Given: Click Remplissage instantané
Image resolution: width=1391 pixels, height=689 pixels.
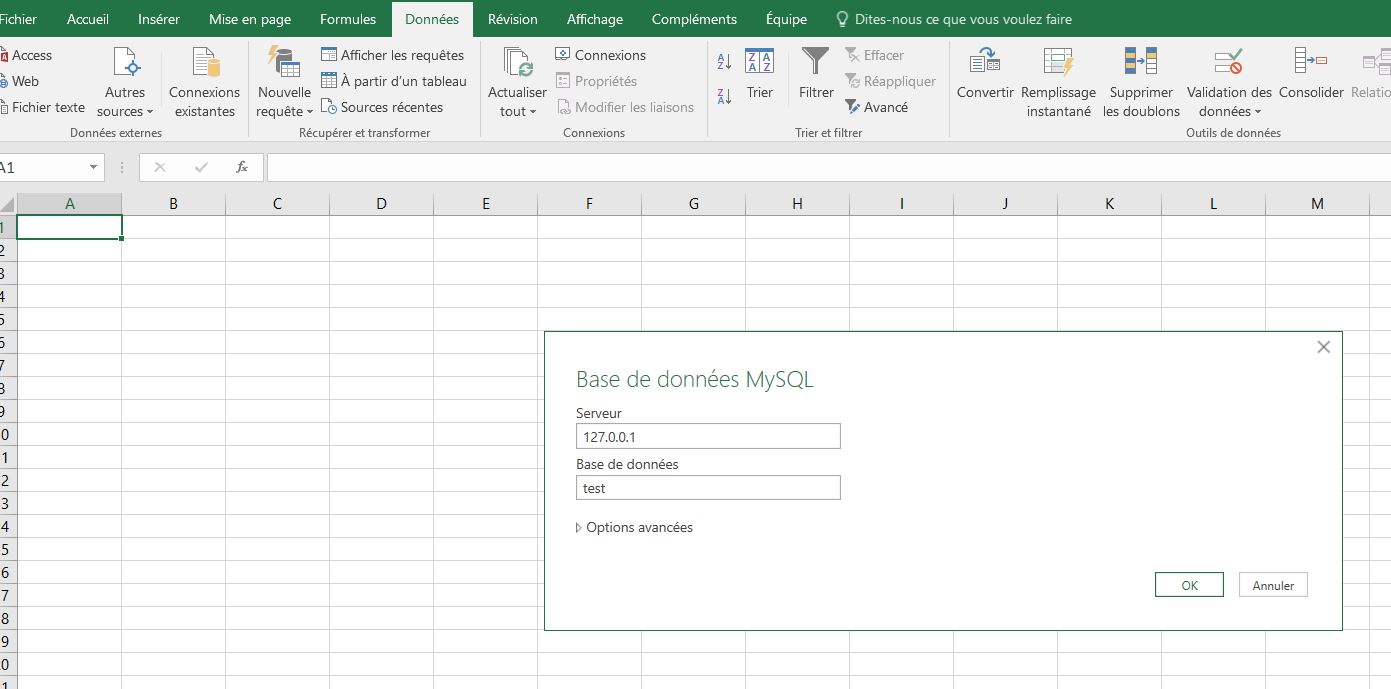Looking at the screenshot, I should point(1058,82).
